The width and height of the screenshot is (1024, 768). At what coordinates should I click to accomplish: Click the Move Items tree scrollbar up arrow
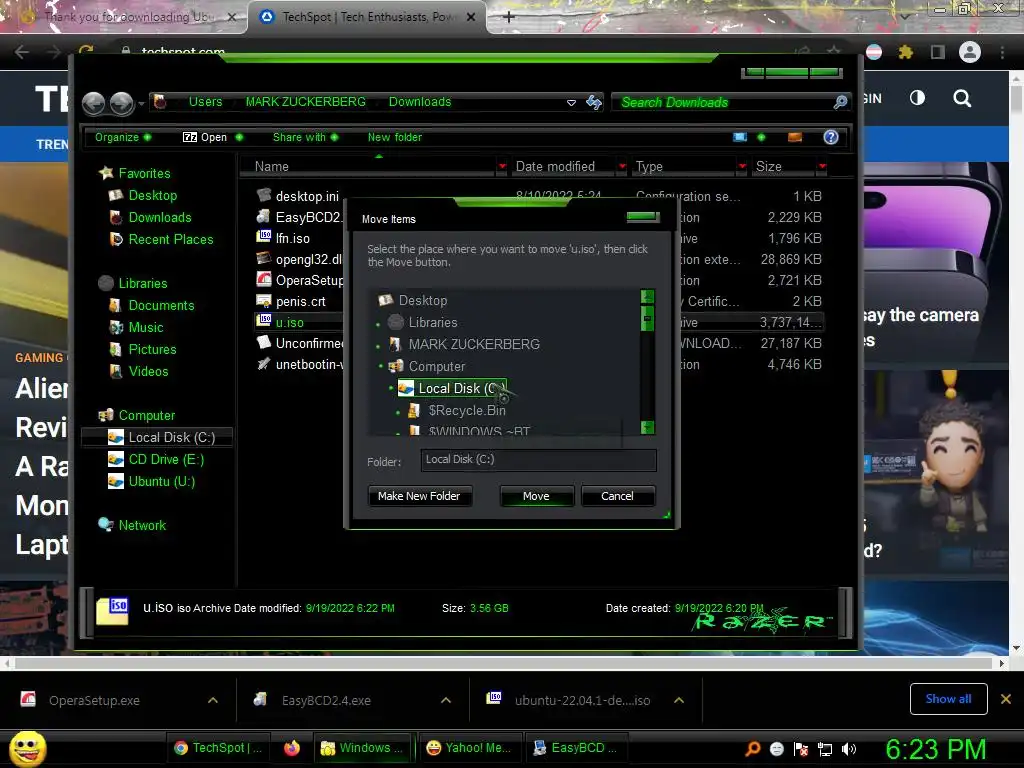click(647, 296)
